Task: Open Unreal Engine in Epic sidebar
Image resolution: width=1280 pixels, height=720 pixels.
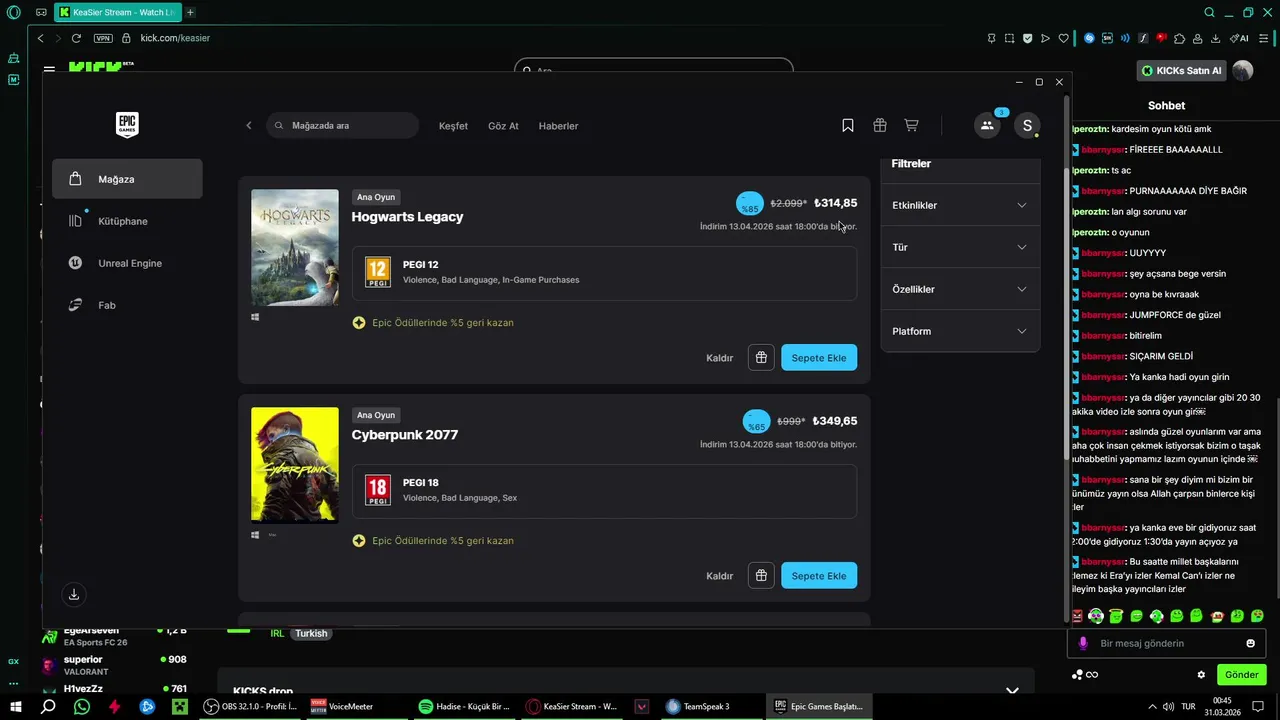Action: [127, 263]
